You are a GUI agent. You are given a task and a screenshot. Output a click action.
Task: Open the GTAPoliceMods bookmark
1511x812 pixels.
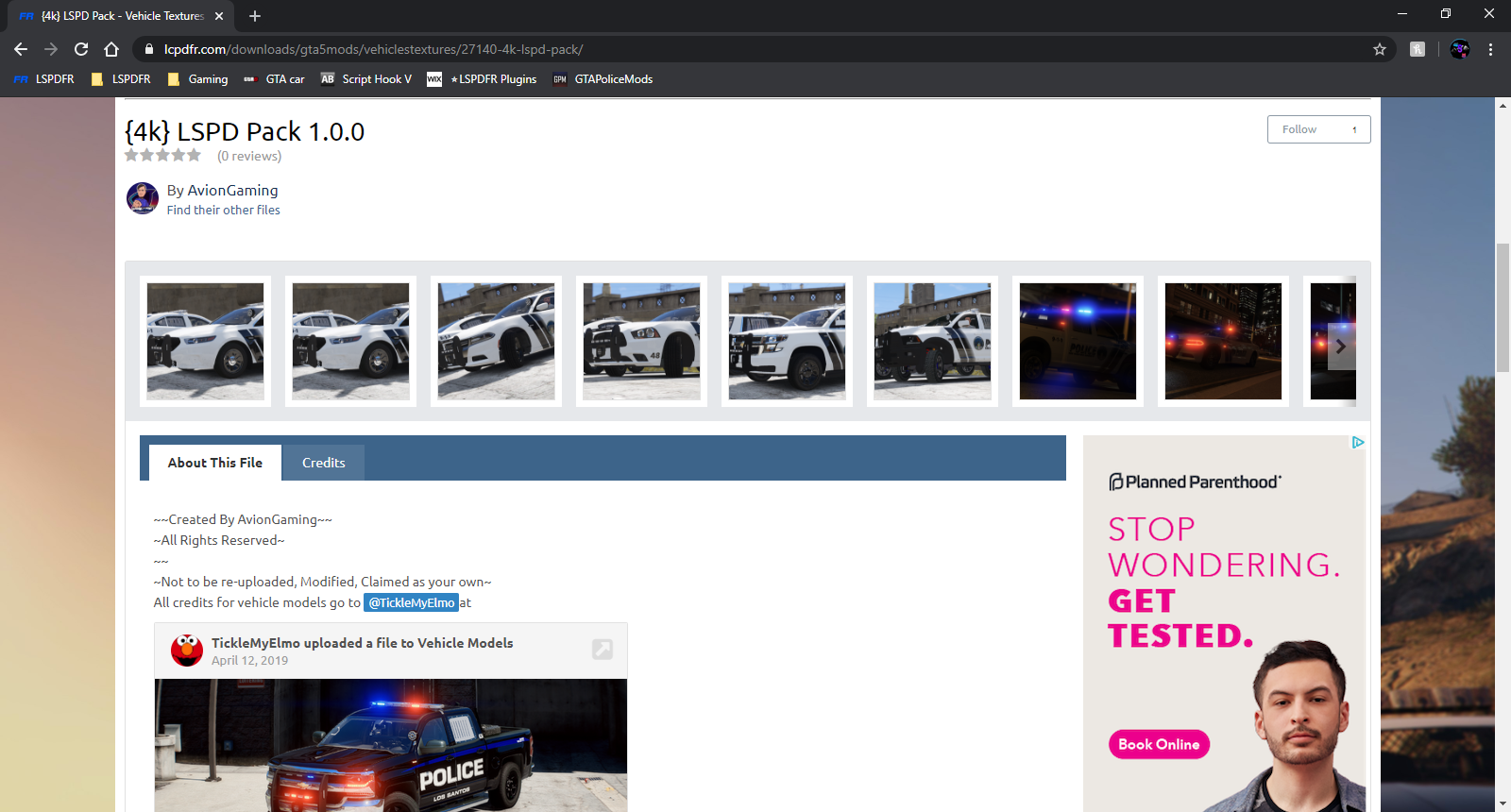pyautogui.click(x=603, y=79)
